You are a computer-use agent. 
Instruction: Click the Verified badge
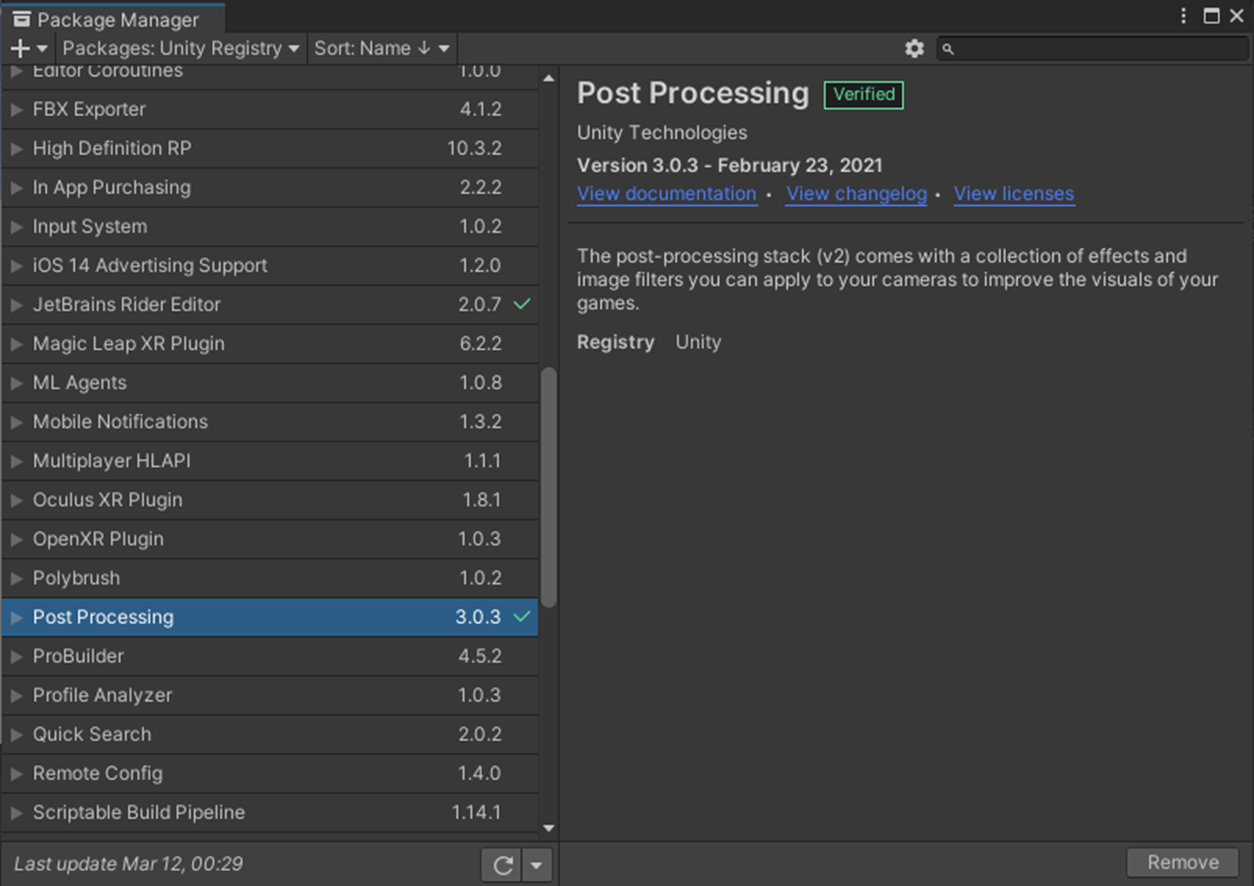[864, 94]
